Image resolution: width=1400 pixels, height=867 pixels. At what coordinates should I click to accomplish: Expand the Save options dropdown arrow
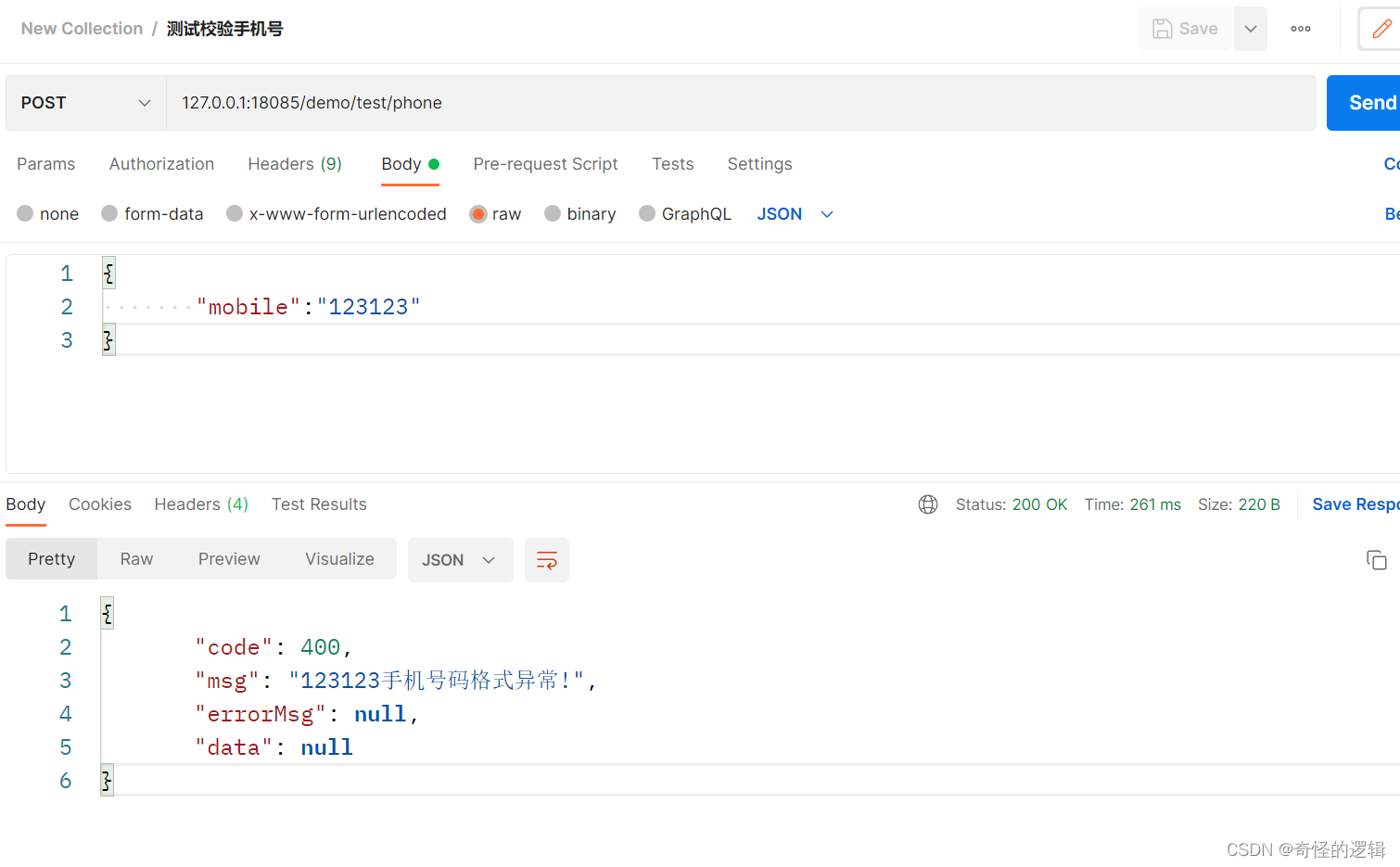pos(1251,29)
